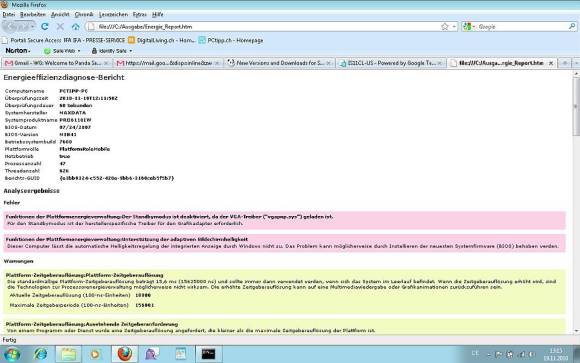
Task: Switch to the Gmail Welcome to Panda tab
Action: 57,63
